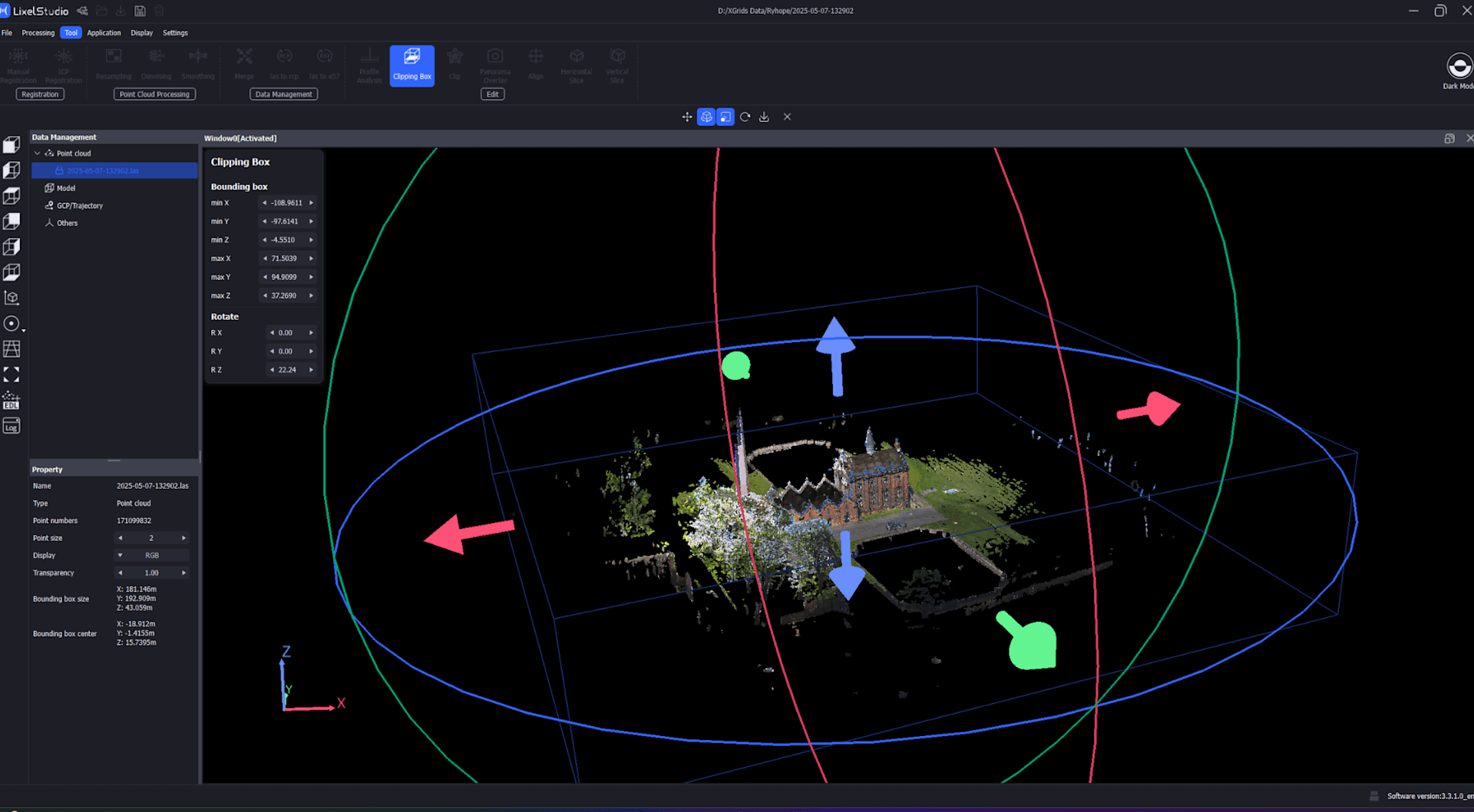Image resolution: width=1474 pixels, height=812 pixels.
Task: Click the Resampling tool icon
Action: point(114,65)
